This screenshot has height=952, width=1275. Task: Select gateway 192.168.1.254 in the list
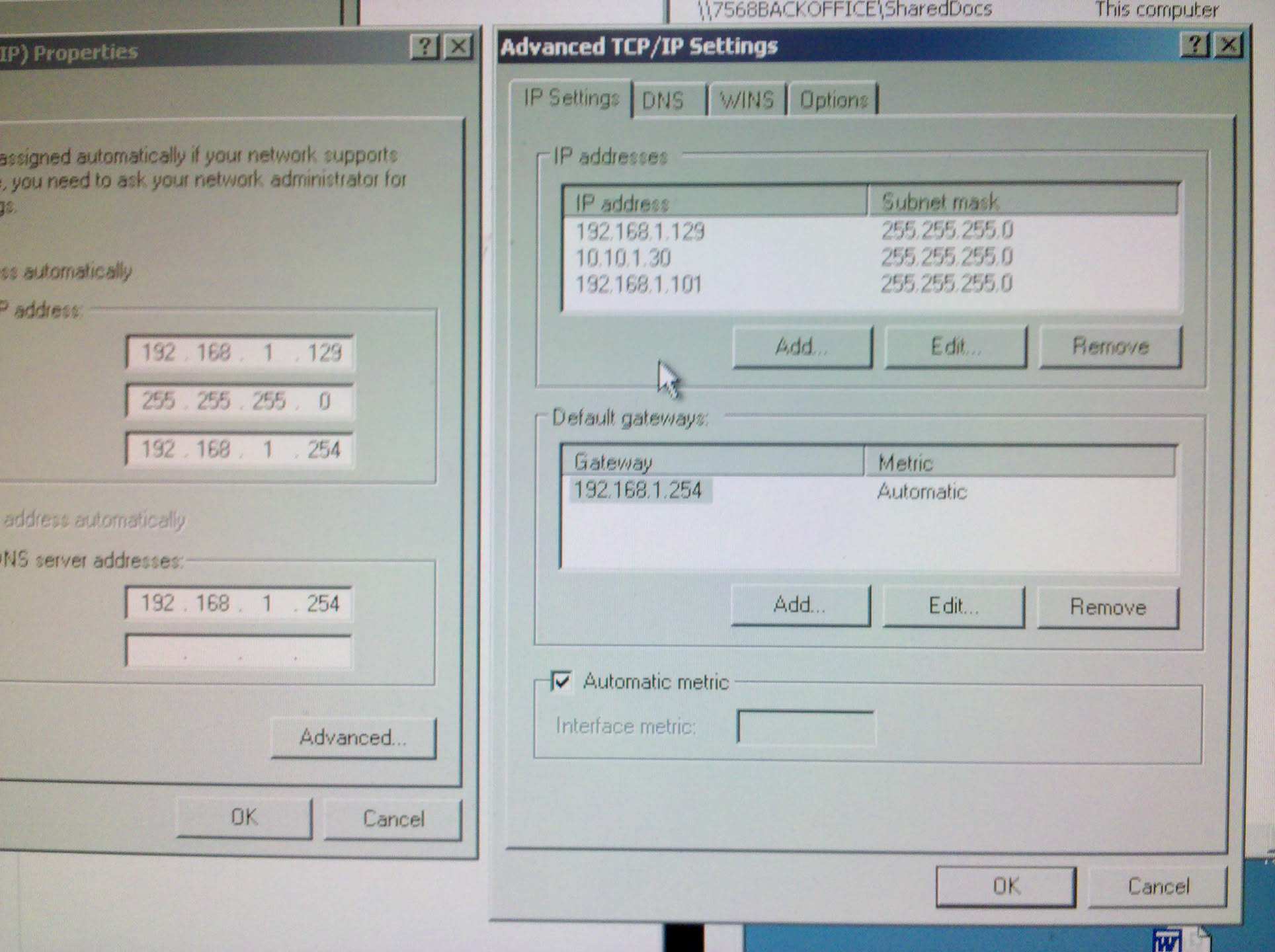pyautogui.click(x=638, y=491)
